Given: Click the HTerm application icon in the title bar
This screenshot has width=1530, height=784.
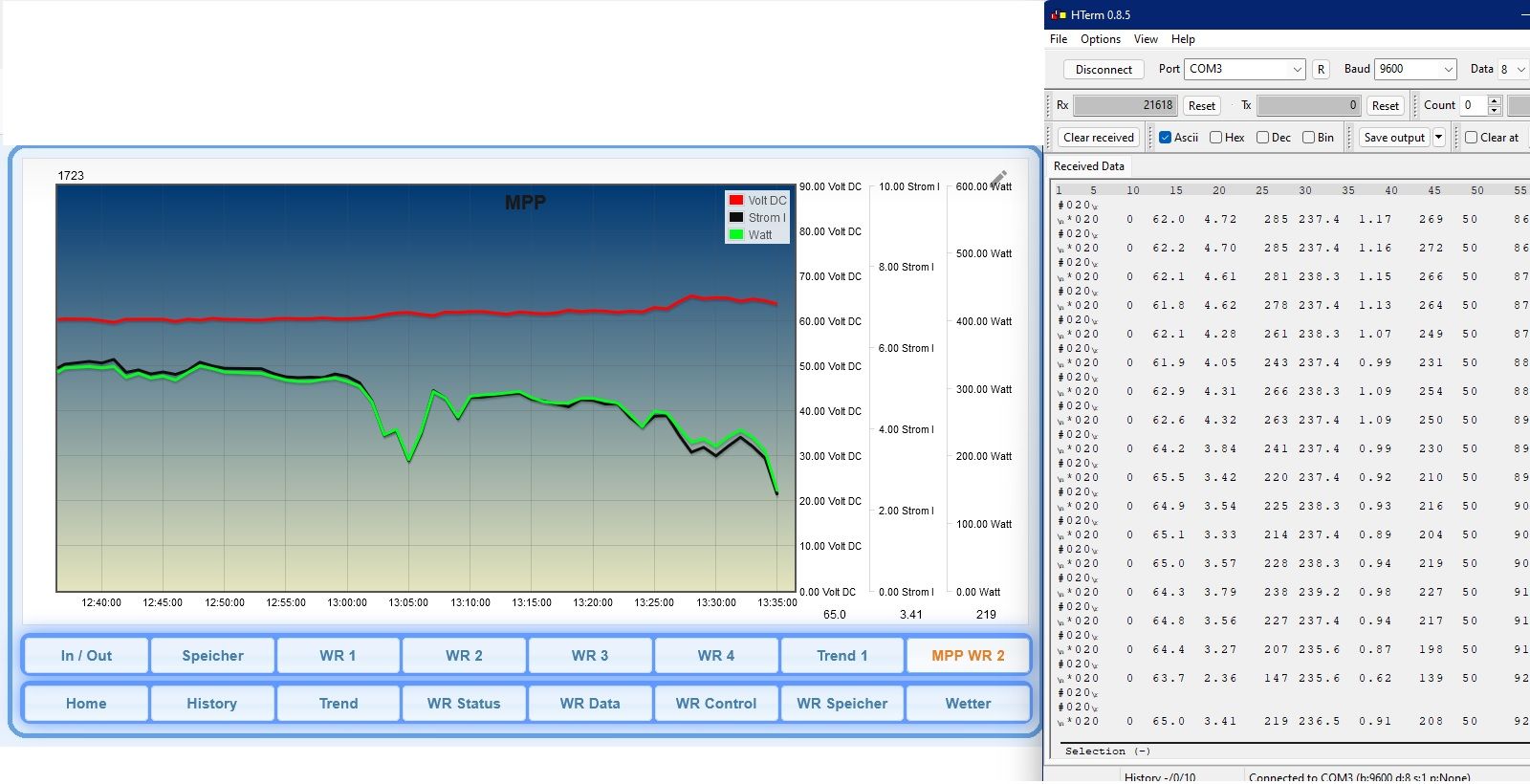Looking at the screenshot, I should pyautogui.click(x=1058, y=14).
